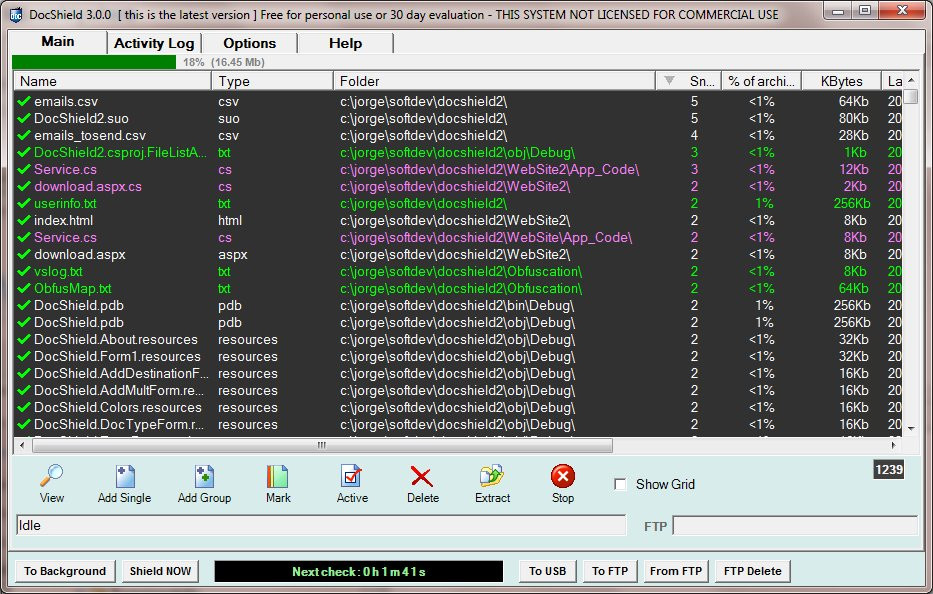Click green checkmark beside DocShield.Colors.resources
Viewport: 933px width, 594px height.
pos(24,408)
